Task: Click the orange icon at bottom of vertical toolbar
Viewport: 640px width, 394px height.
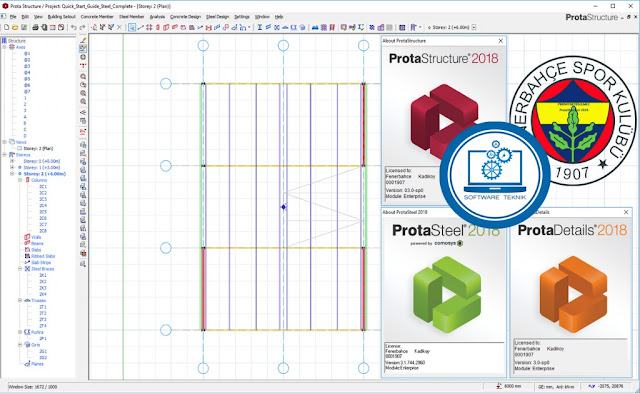Action: point(83,254)
